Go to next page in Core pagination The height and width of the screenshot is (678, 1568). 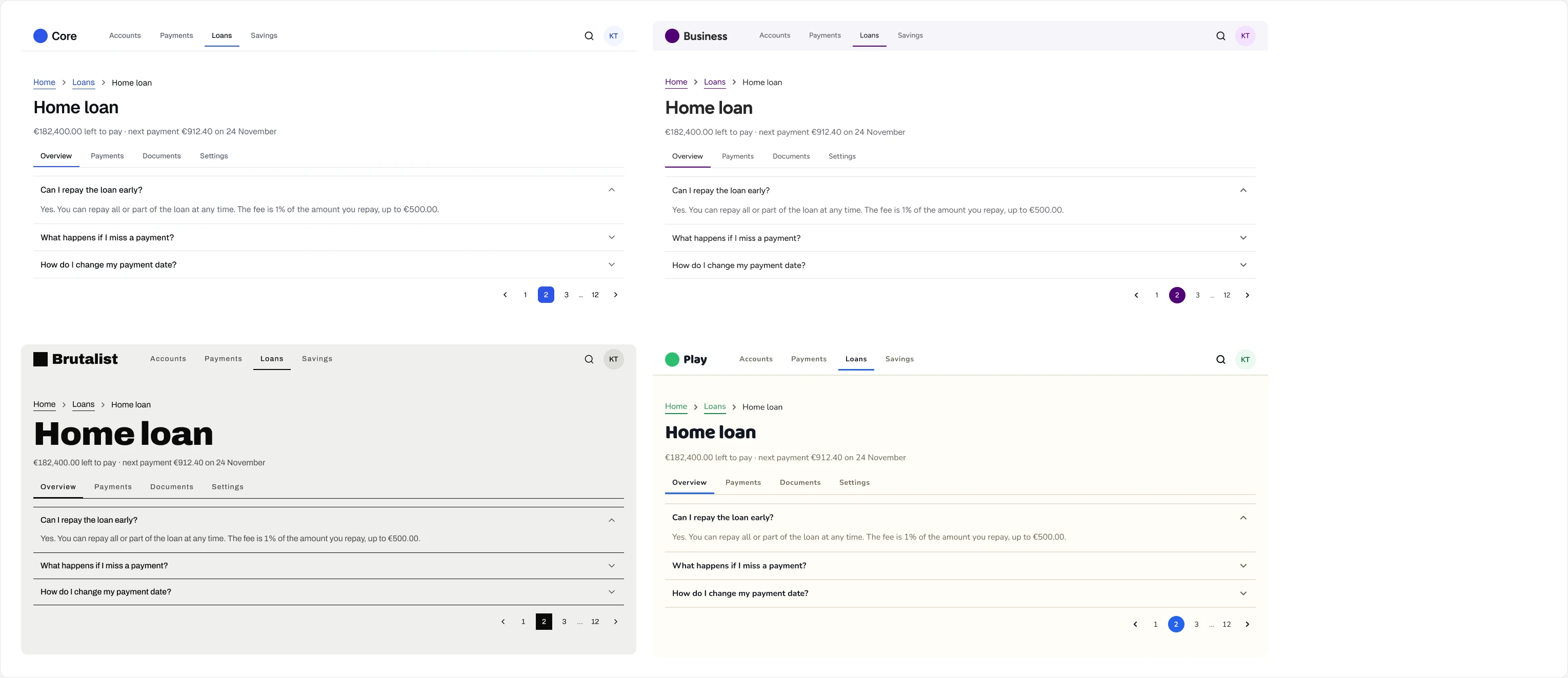click(x=615, y=295)
